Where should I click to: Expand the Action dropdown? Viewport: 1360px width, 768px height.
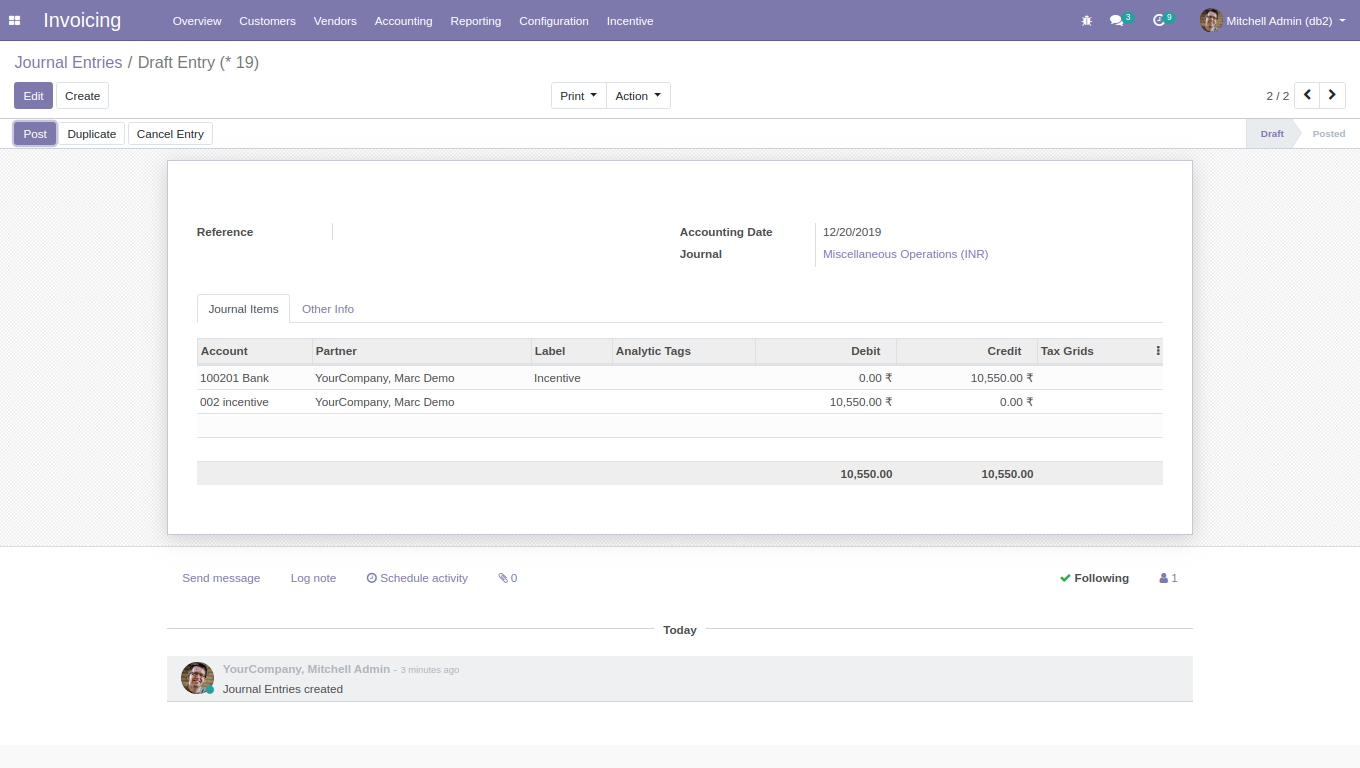pos(638,96)
